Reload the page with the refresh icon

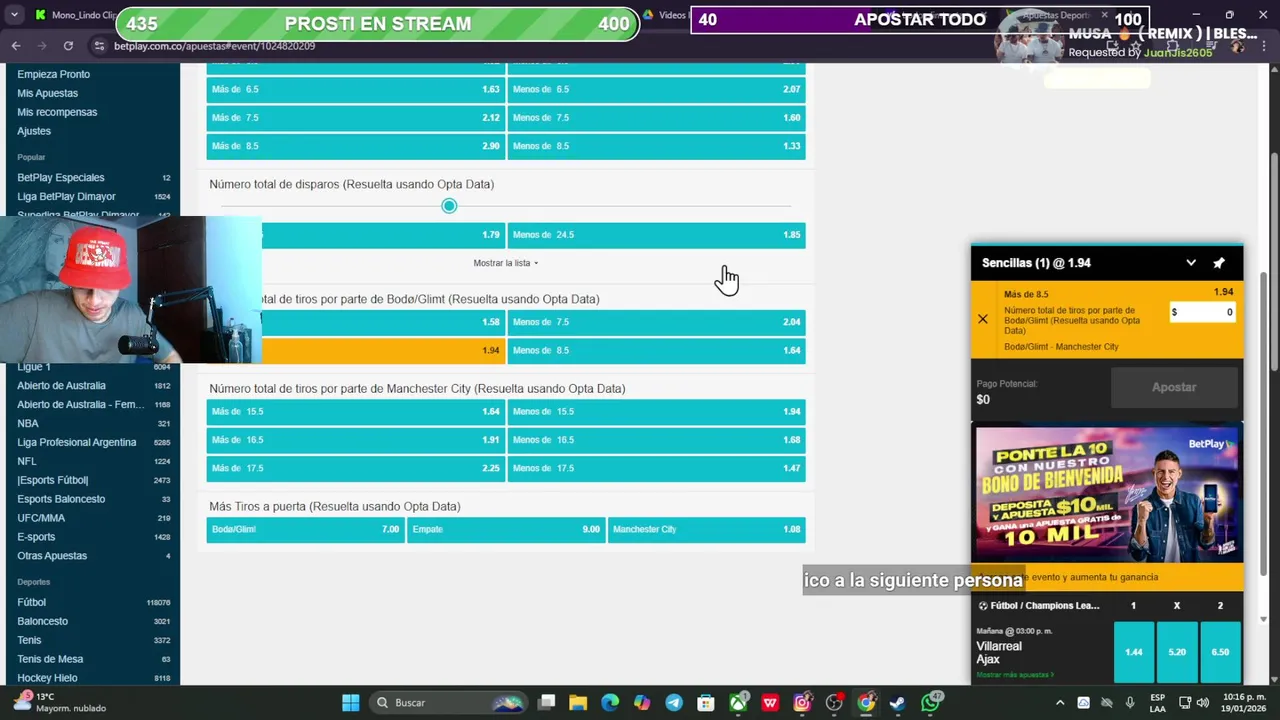(x=68, y=46)
